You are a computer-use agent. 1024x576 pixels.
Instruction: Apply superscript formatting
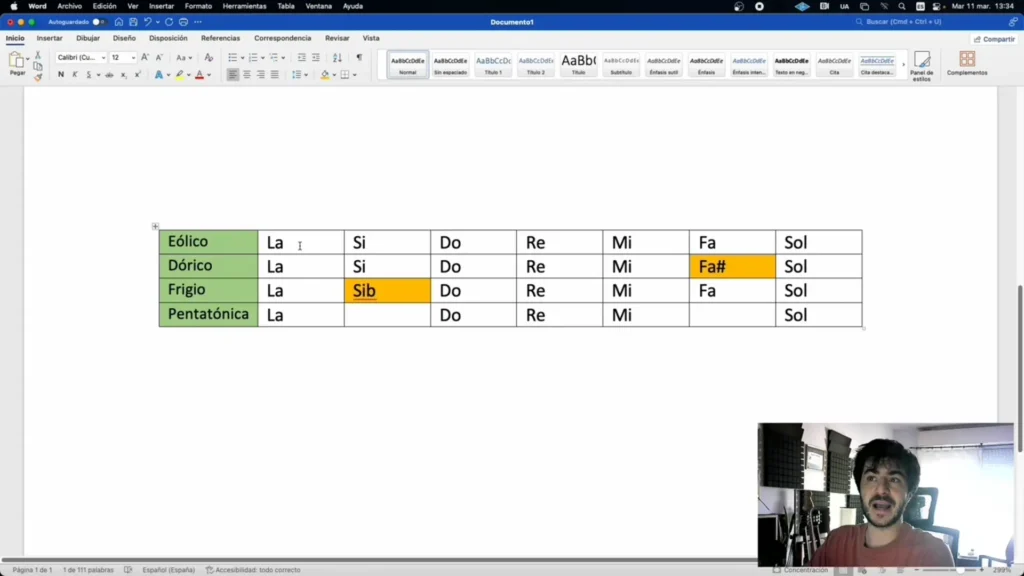pos(138,75)
